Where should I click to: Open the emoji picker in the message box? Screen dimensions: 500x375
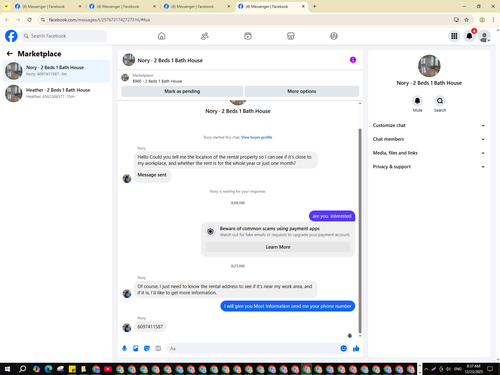(343, 348)
